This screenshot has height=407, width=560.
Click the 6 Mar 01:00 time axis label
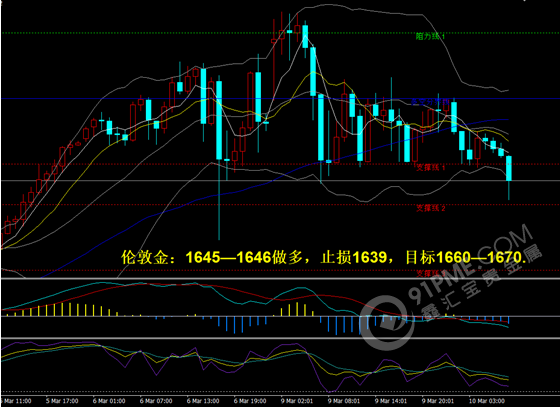point(109,401)
